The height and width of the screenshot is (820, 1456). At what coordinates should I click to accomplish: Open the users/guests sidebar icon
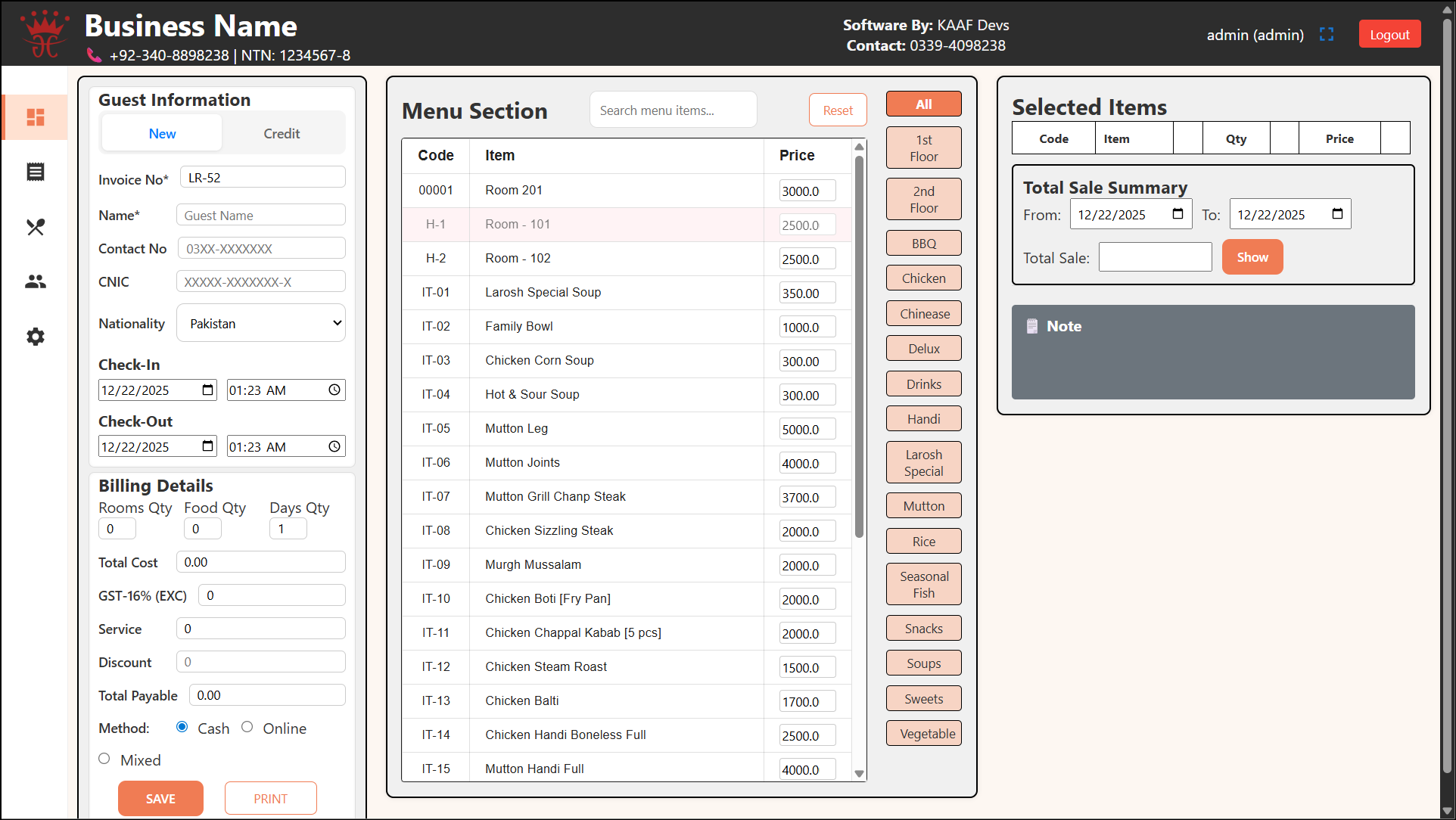[36, 281]
